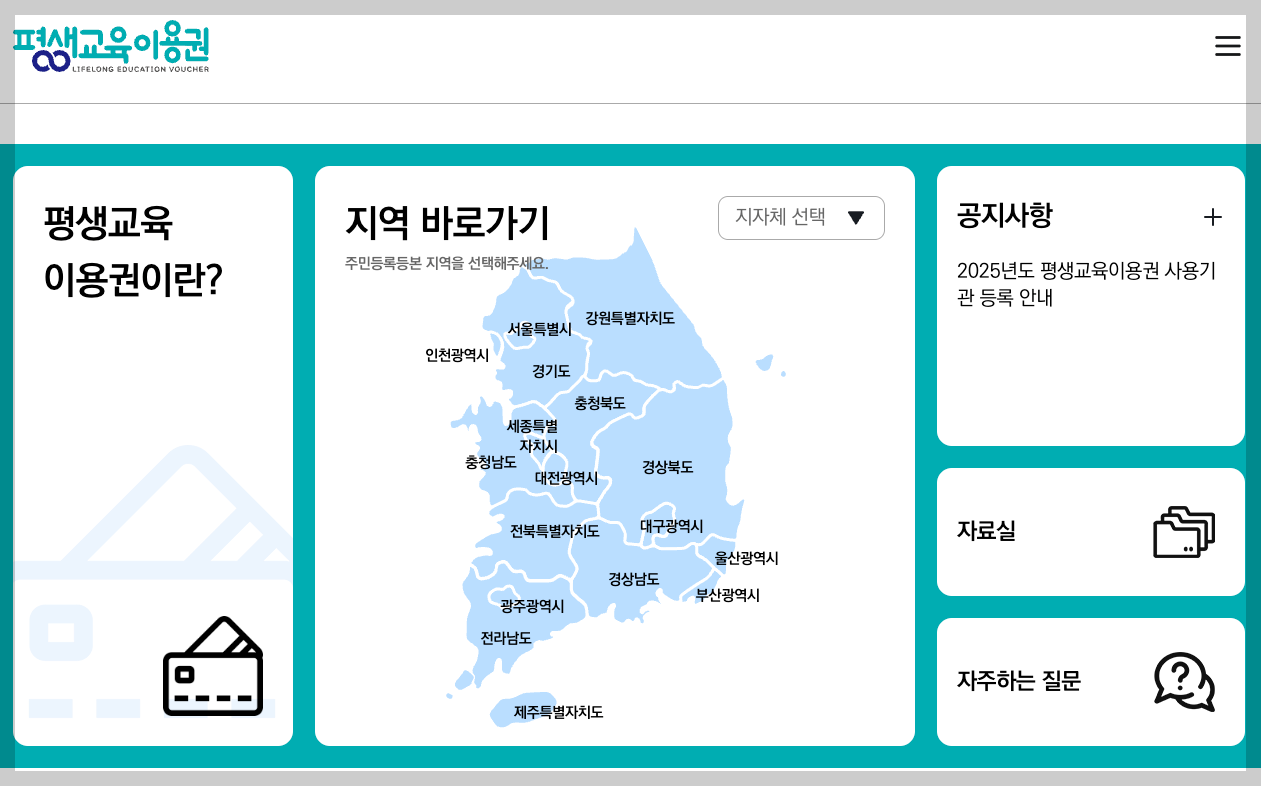Open the 2025 voucher institution registration notice
This screenshot has height=786, width=1261.
pyautogui.click(x=1087, y=283)
